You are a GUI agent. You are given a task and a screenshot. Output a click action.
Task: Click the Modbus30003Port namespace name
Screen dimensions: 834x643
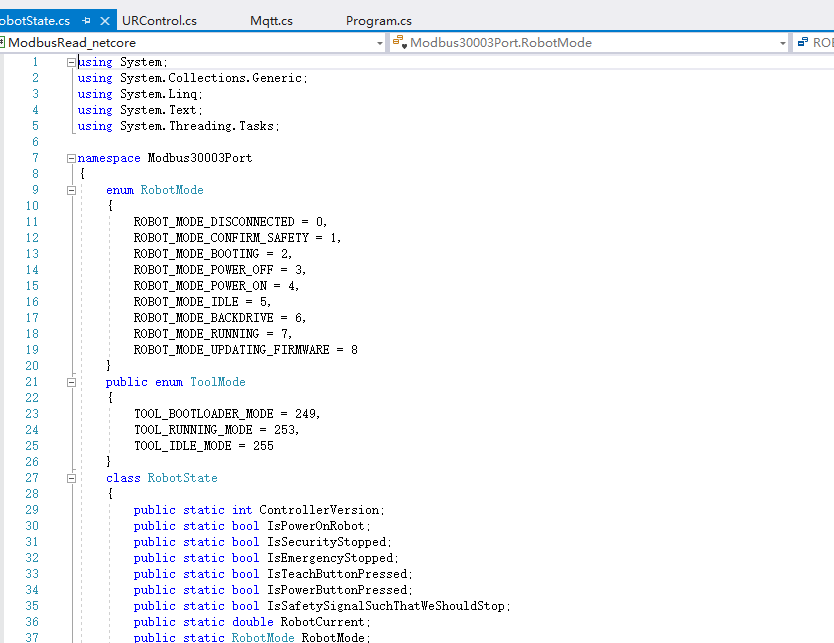tap(200, 158)
